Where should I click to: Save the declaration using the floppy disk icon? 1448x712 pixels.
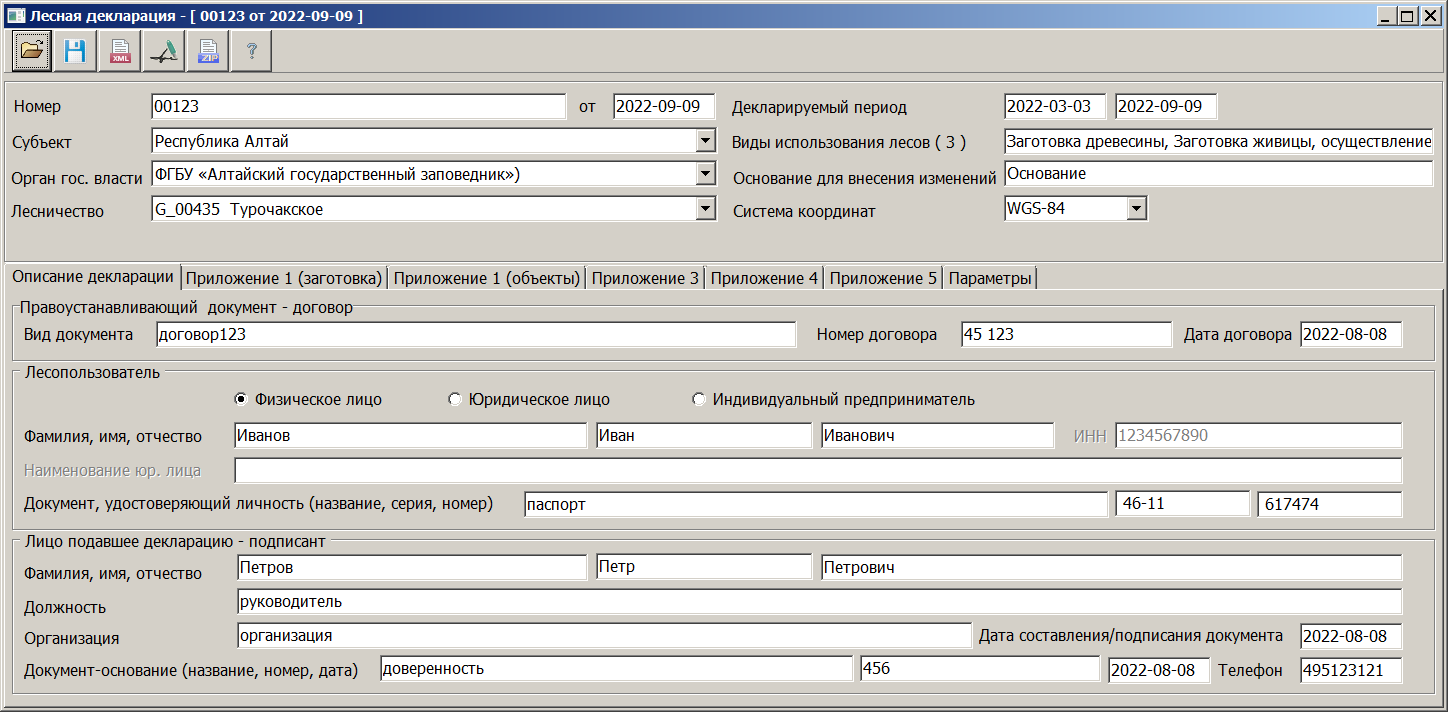[75, 51]
